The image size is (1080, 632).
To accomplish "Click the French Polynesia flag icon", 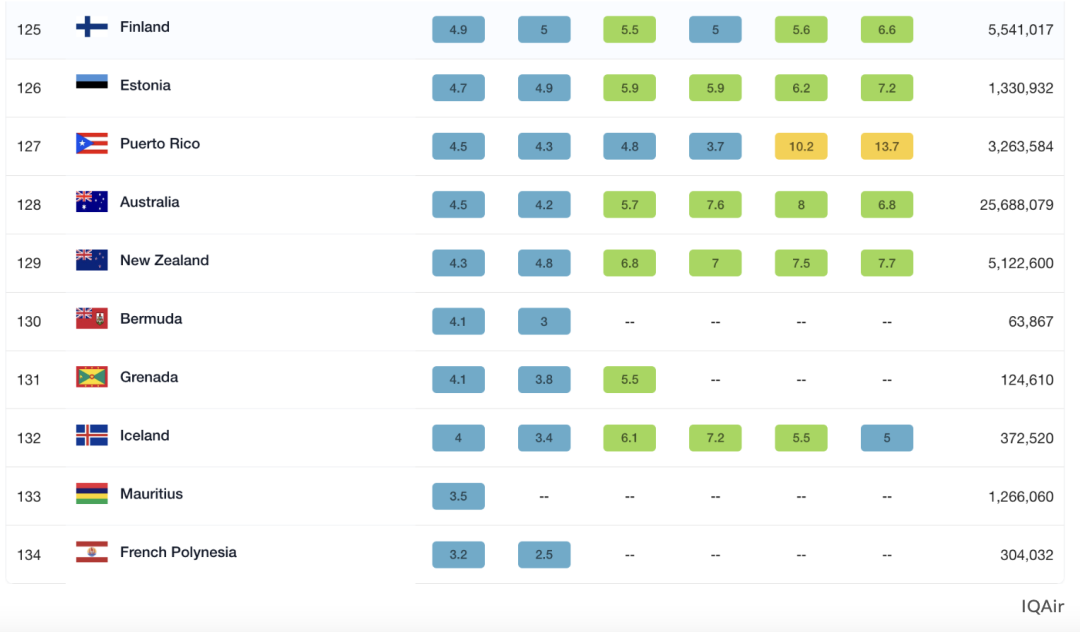I will click(x=92, y=552).
